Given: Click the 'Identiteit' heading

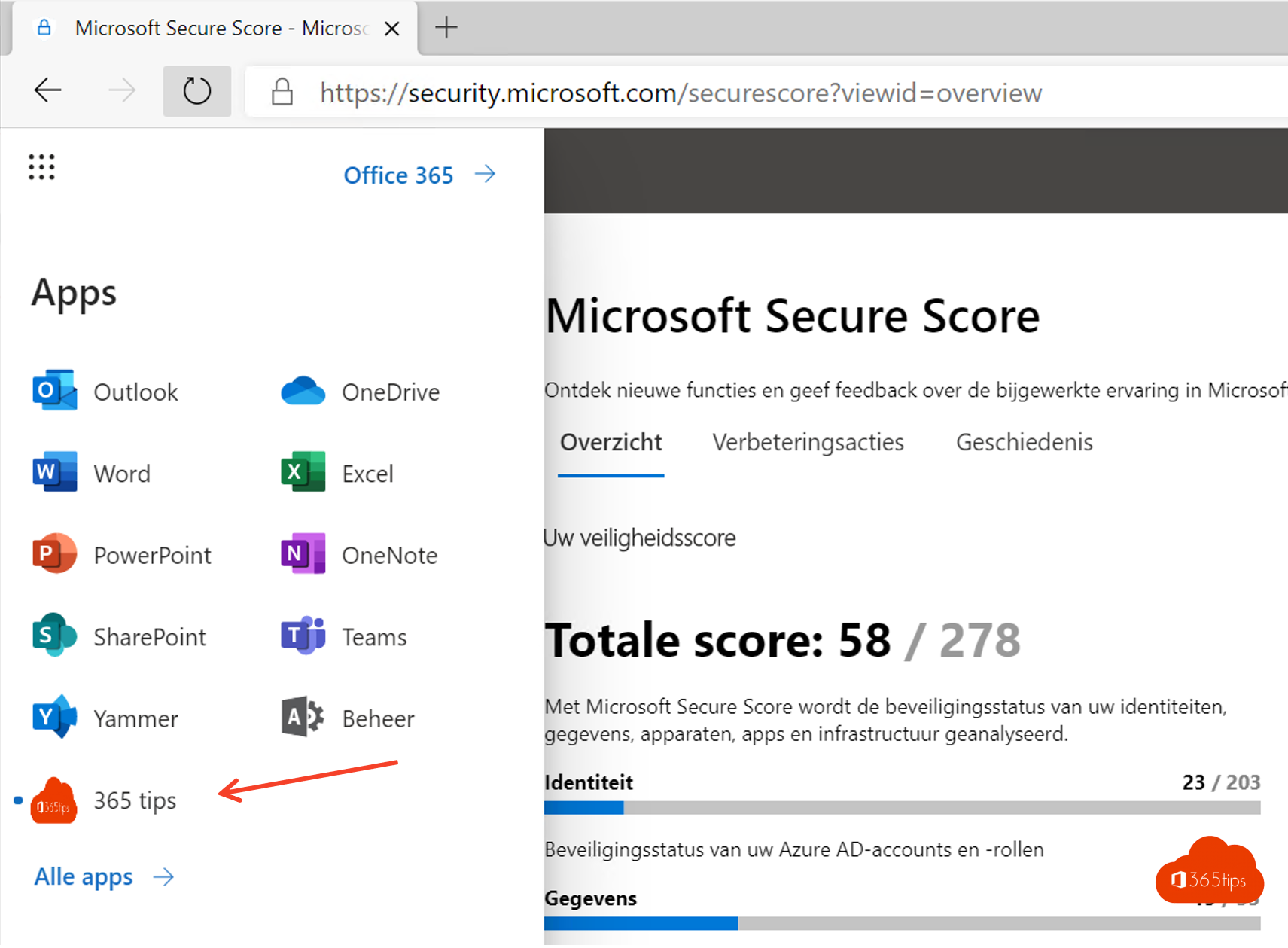Looking at the screenshot, I should pos(589,782).
